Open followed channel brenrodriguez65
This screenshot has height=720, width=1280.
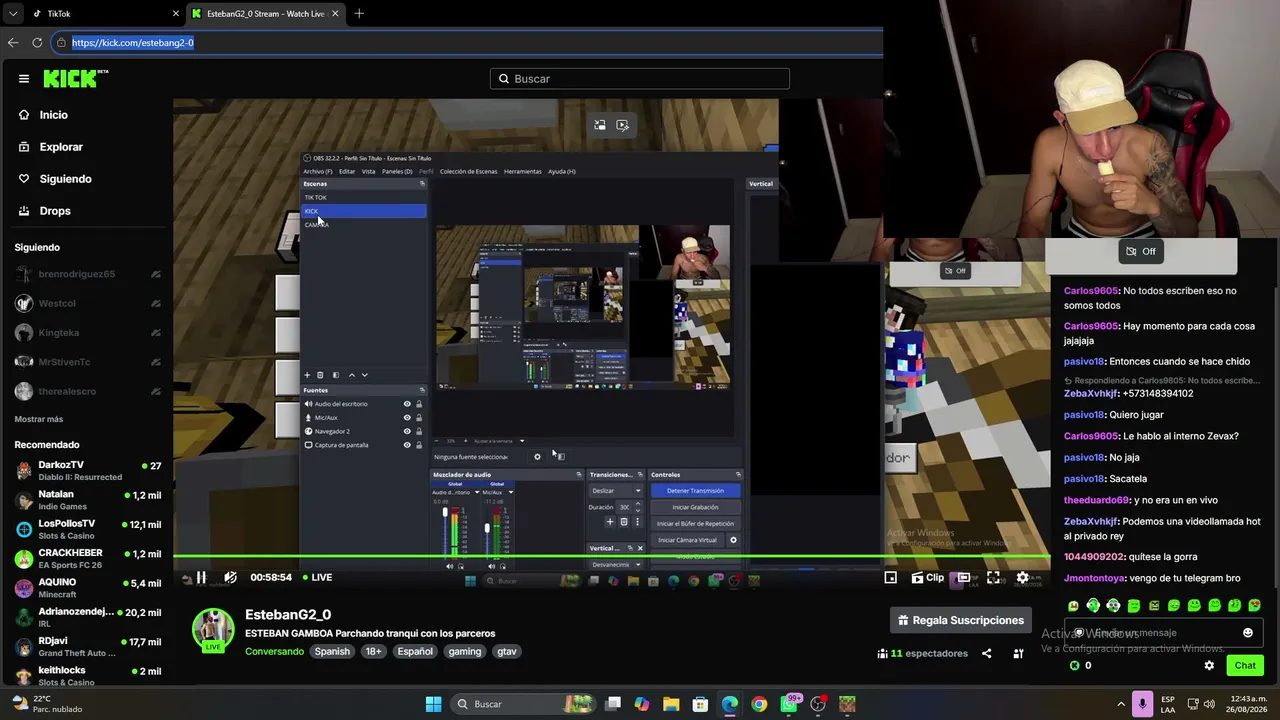87,274
